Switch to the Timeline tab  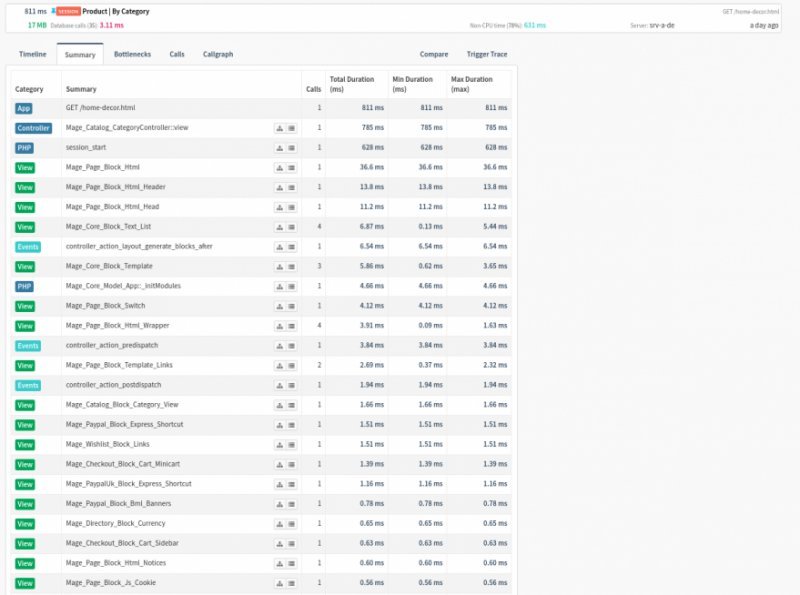pyautogui.click(x=33, y=54)
